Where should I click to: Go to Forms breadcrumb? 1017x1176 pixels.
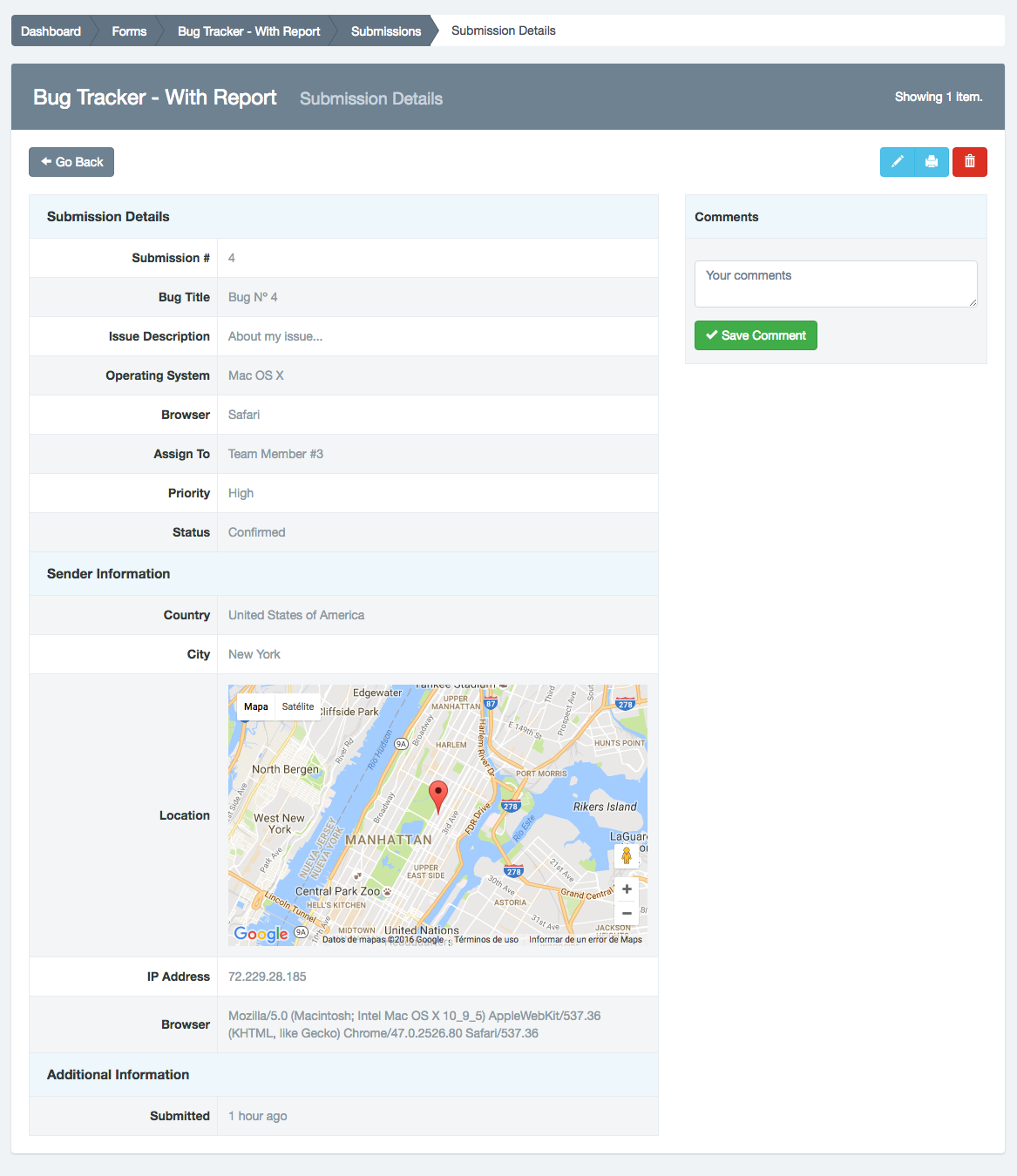point(129,31)
